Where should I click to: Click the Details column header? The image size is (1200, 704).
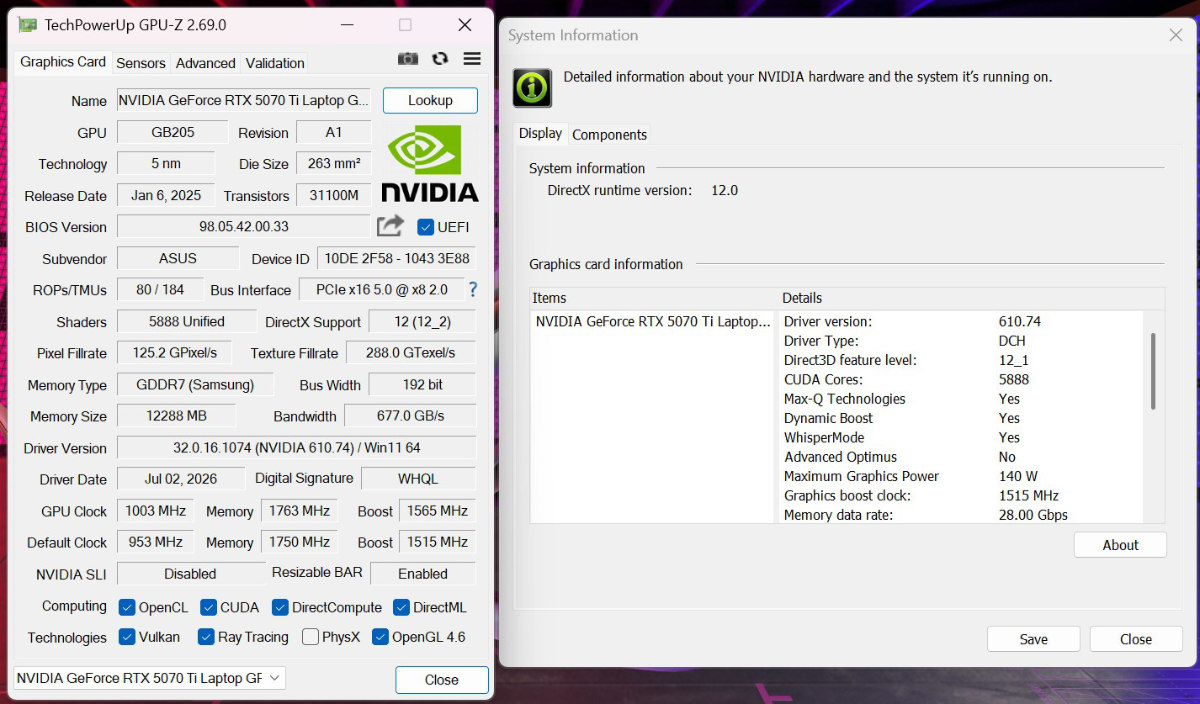[971, 298]
